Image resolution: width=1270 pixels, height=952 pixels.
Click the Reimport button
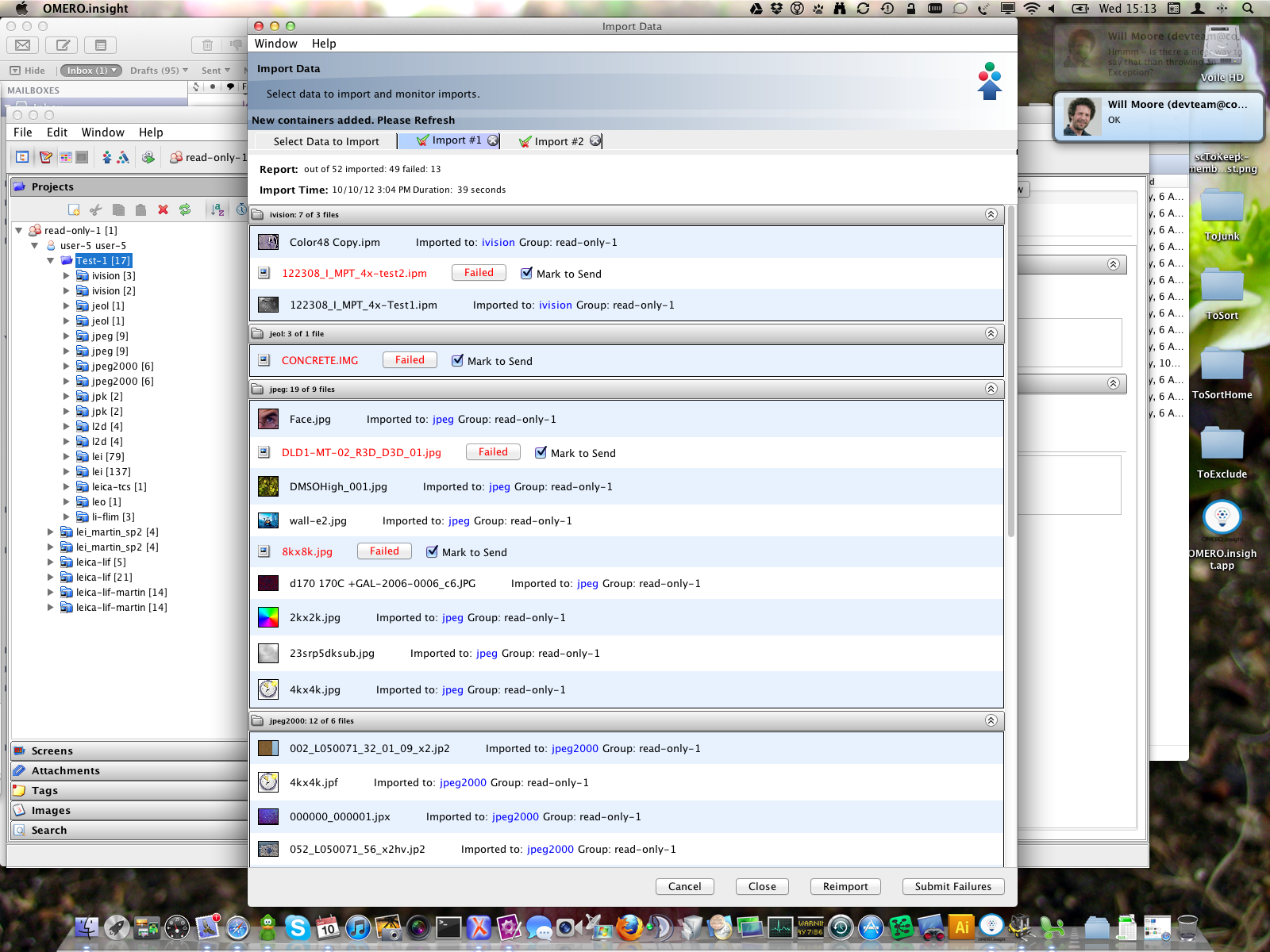click(x=845, y=886)
